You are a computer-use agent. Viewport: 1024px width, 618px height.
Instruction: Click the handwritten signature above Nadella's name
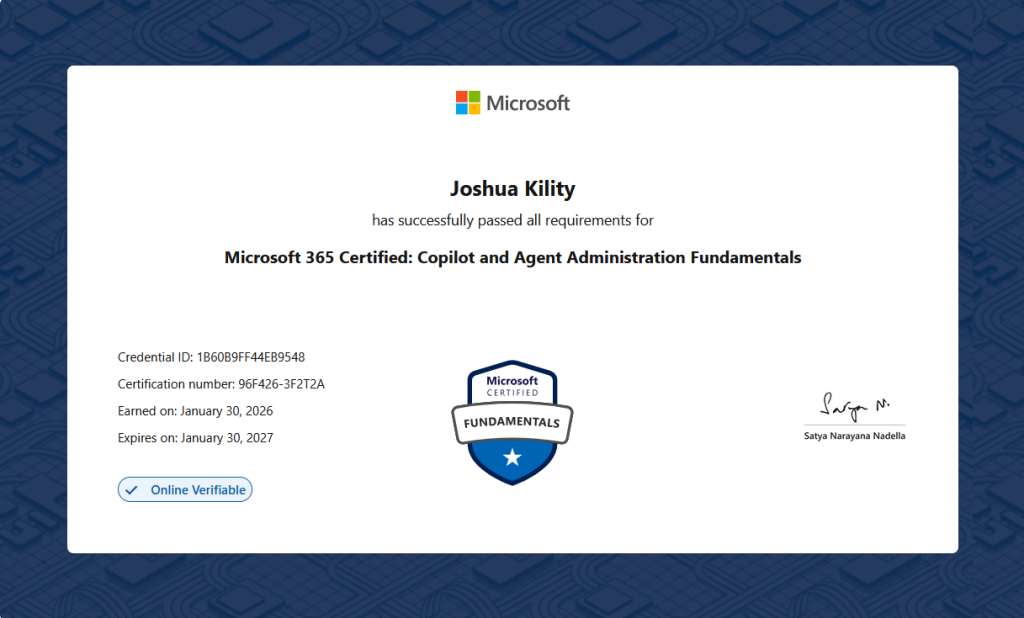coord(854,405)
